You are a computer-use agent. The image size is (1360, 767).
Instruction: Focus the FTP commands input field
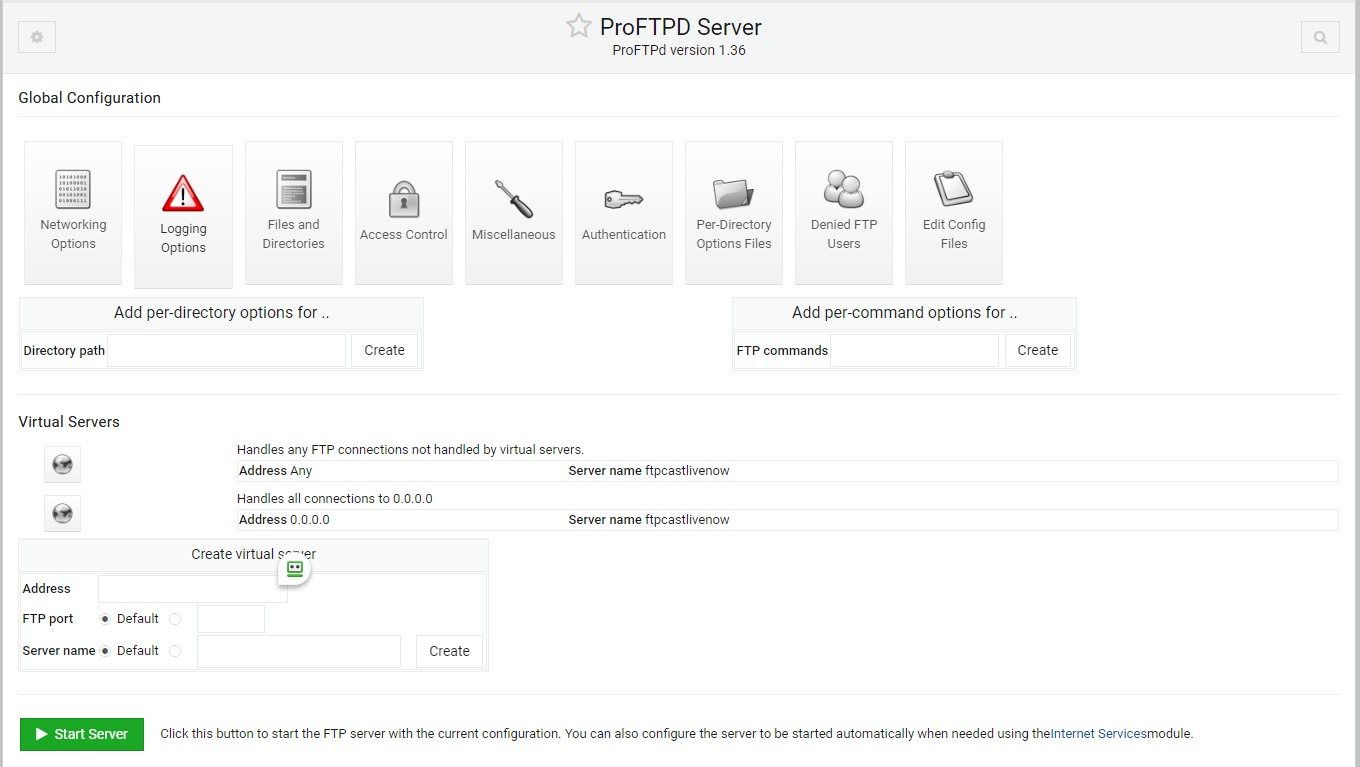(x=914, y=350)
